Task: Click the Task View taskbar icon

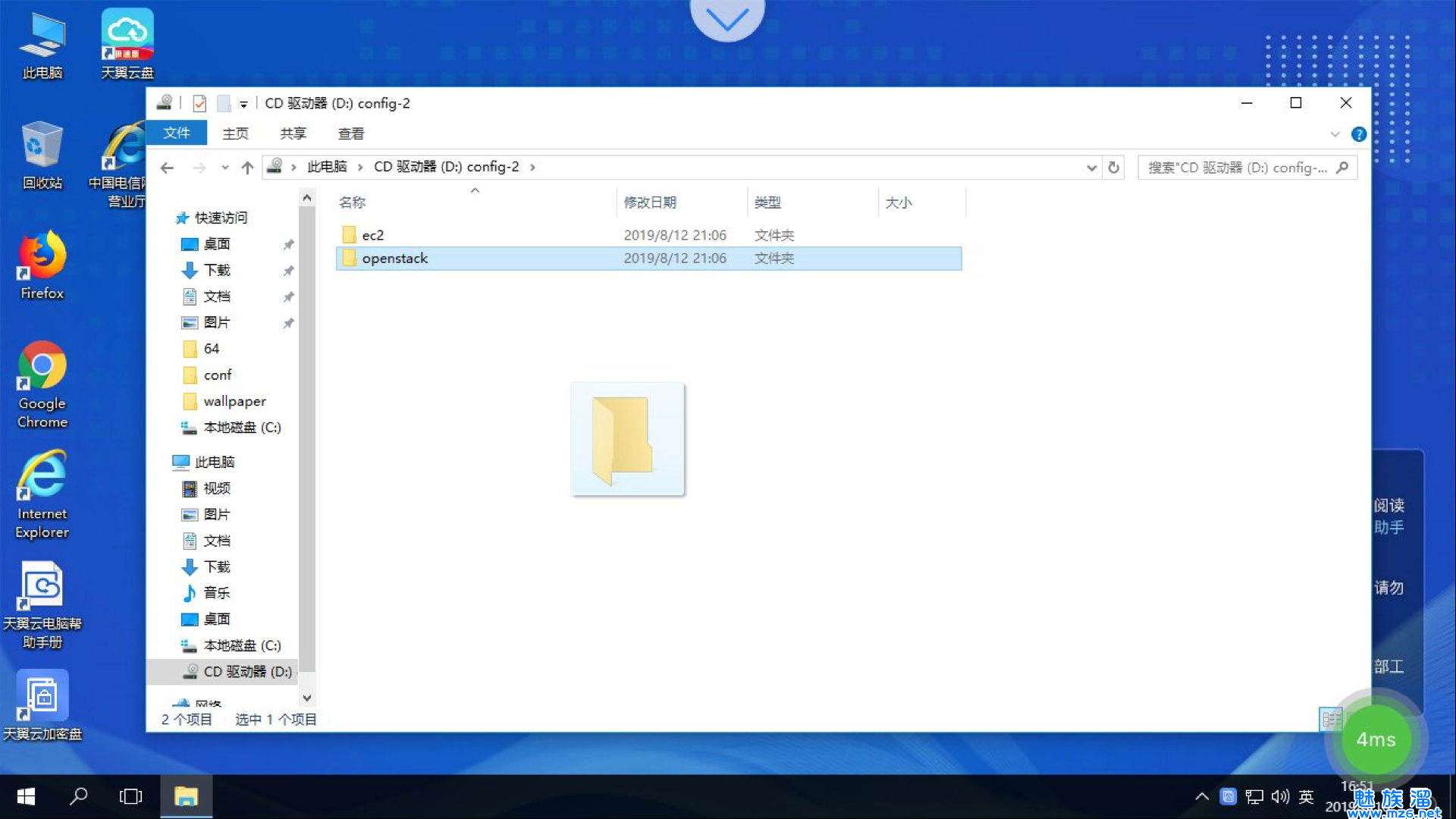Action: coord(130,796)
